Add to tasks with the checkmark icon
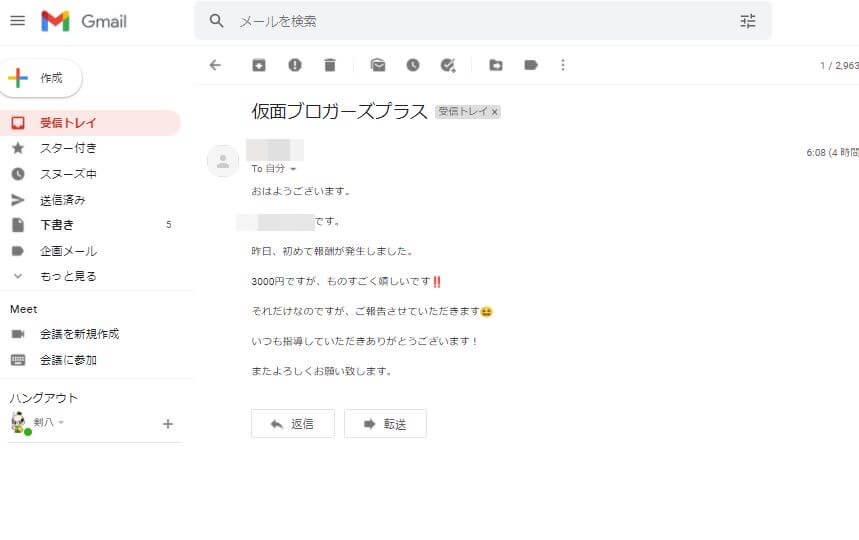Viewport: 859px width, 540px height. 448,65
